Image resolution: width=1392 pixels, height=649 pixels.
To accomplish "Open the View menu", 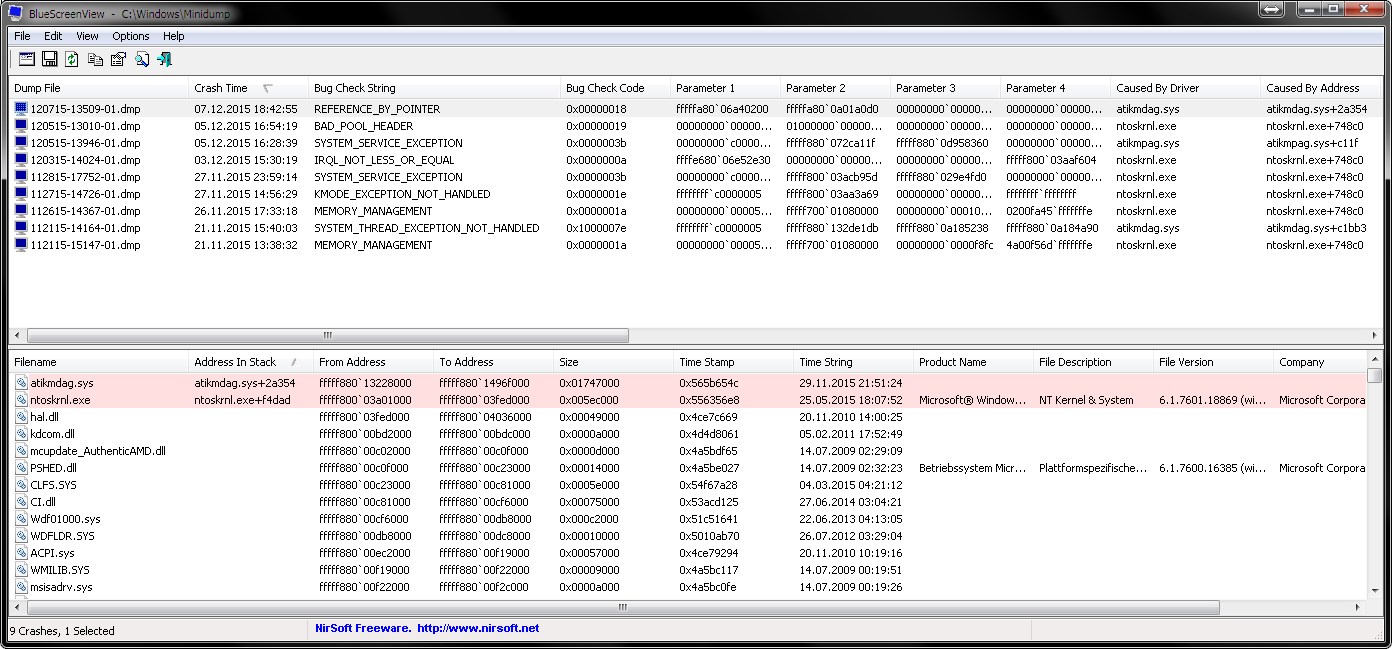I will click(87, 36).
